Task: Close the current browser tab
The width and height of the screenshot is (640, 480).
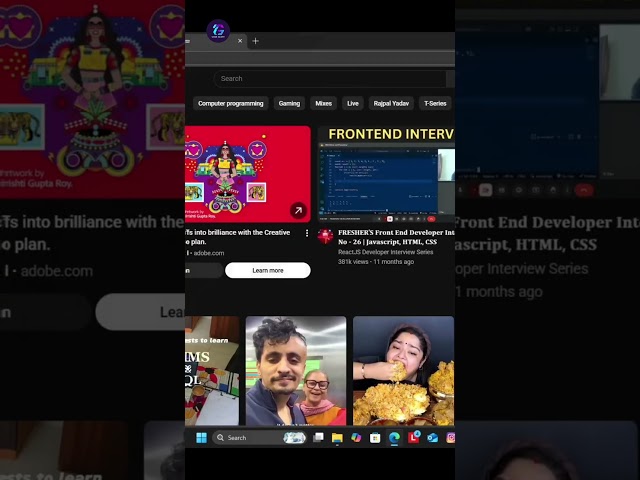Action: [240, 41]
